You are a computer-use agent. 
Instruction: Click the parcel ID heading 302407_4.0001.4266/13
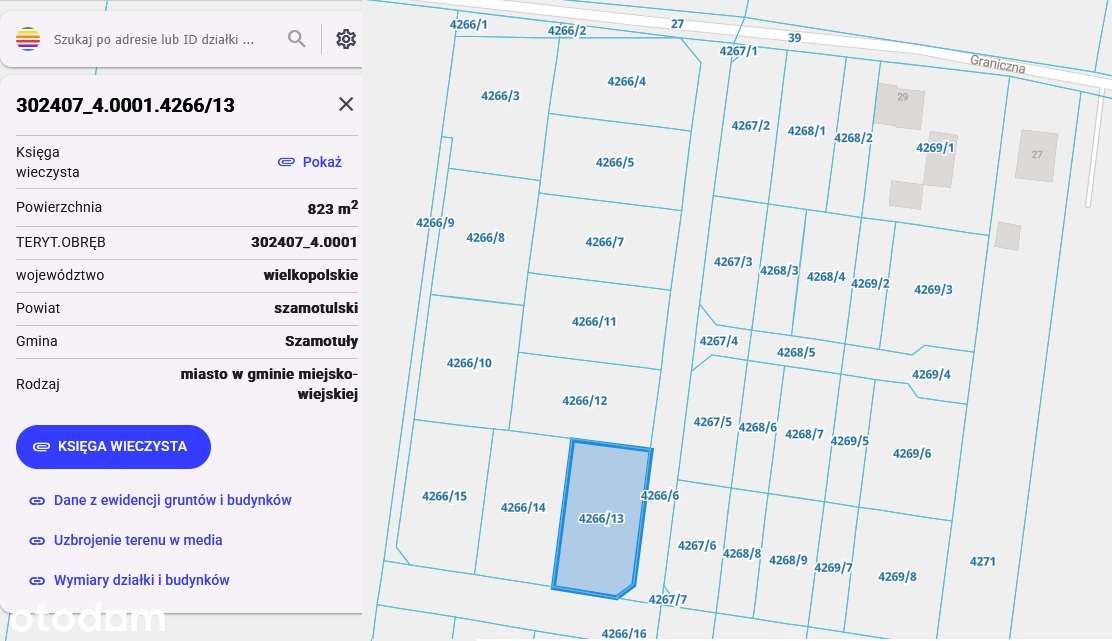pyautogui.click(x=126, y=106)
